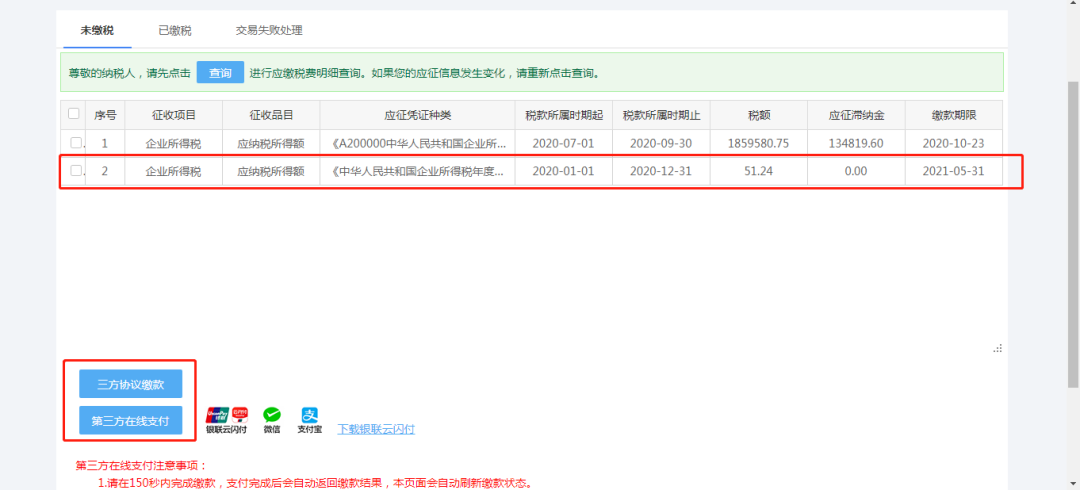Click the page vertical scrollbar

coord(1073,234)
